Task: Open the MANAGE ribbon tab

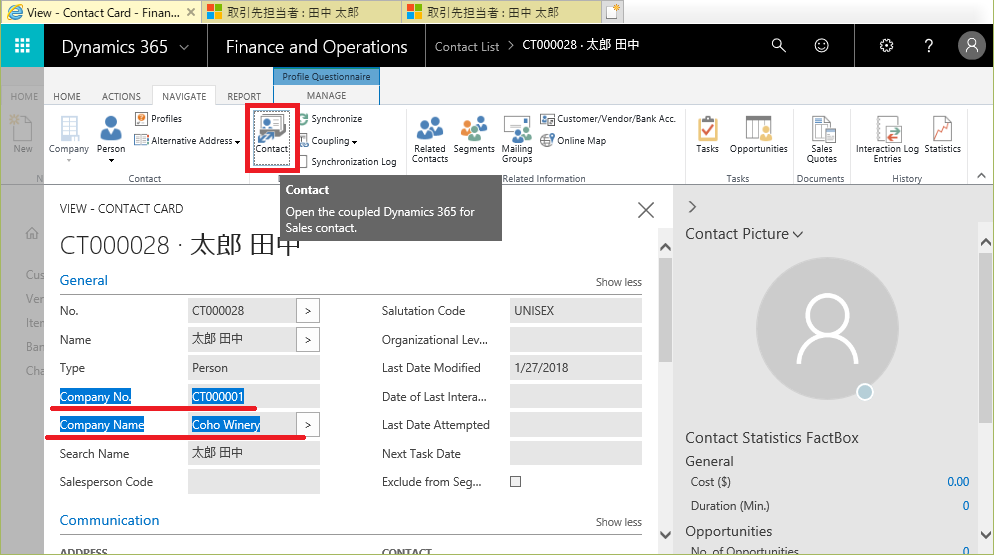Action: pos(326,96)
